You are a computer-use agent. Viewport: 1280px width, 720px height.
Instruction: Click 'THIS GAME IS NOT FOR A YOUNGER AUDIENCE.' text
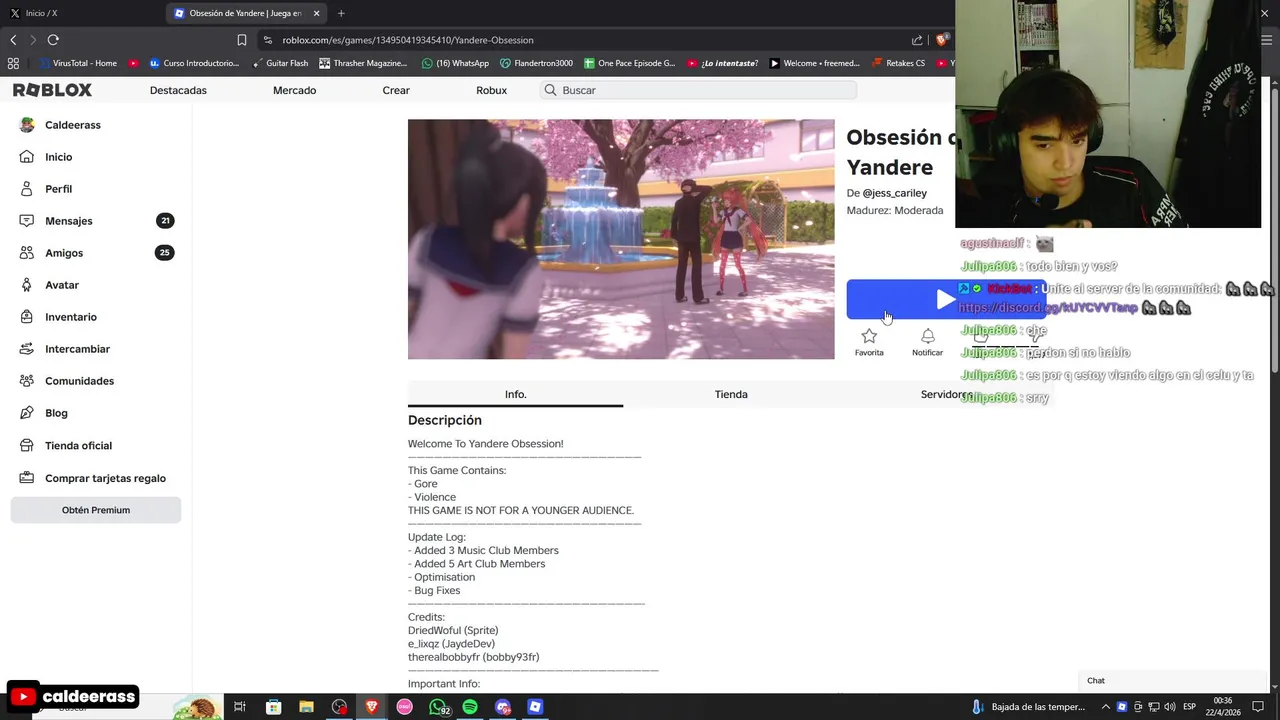click(x=521, y=510)
